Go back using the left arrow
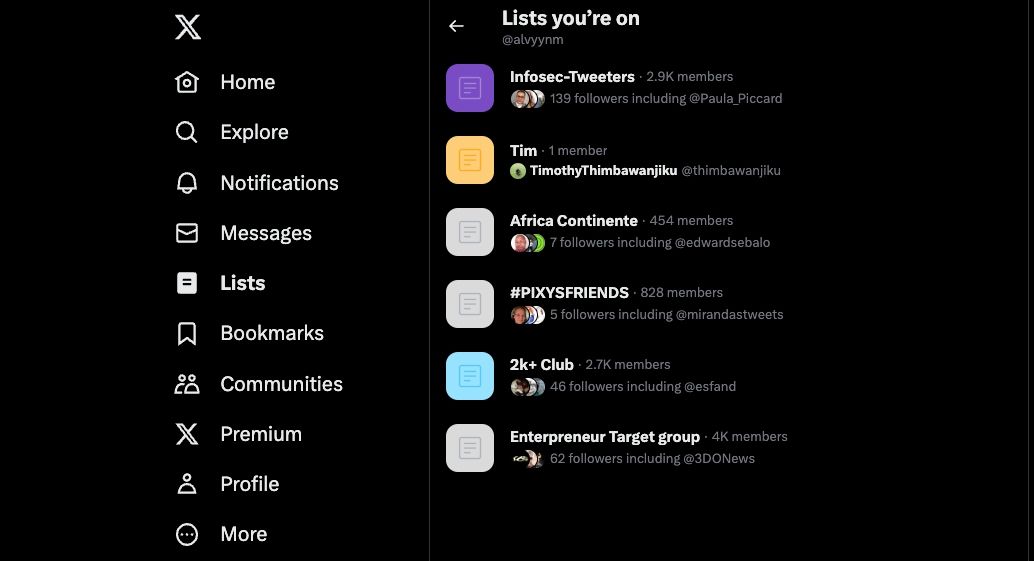The height and width of the screenshot is (561, 1034). (456, 26)
